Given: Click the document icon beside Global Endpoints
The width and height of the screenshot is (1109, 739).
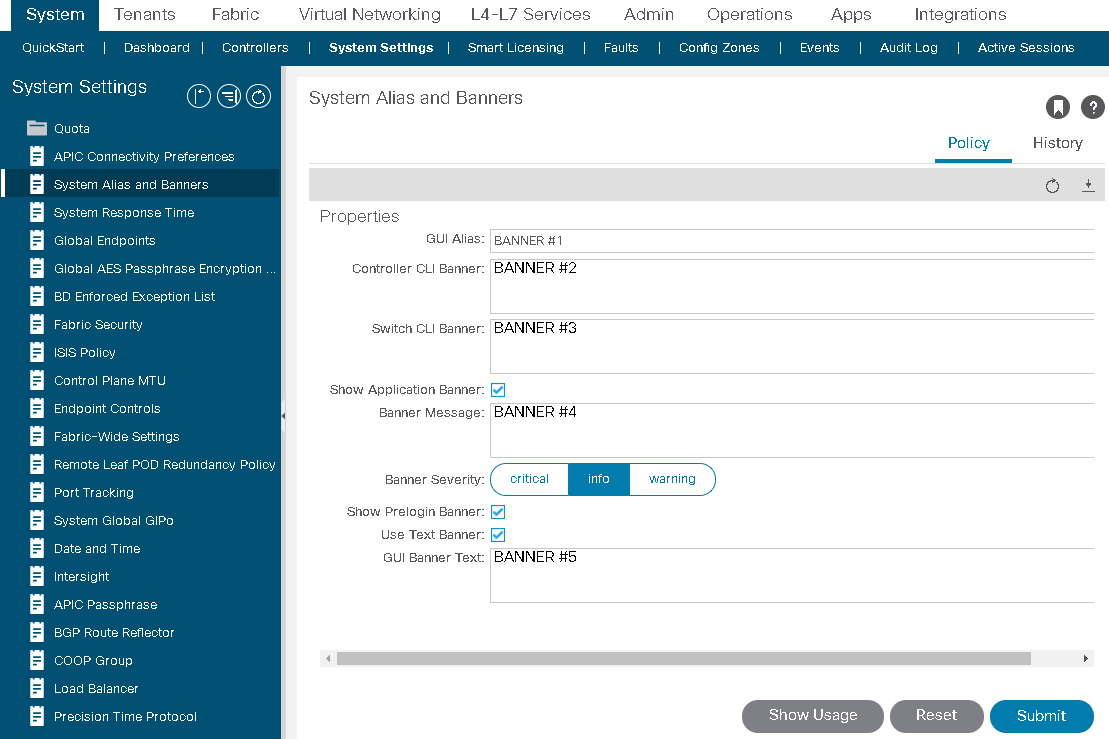Looking at the screenshot, I should click(37, 240).
